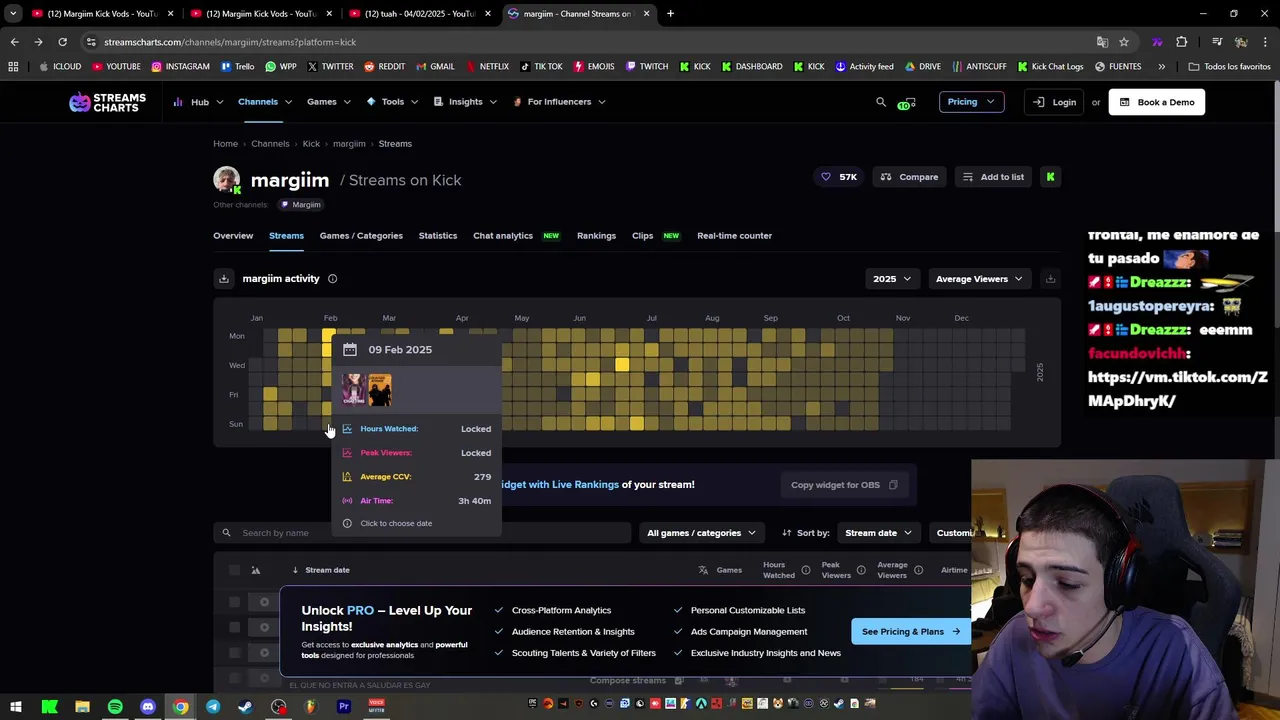Expand the Tools menu
The width and height of the screenshot is (1280, 720).
[x=392, y=102]
